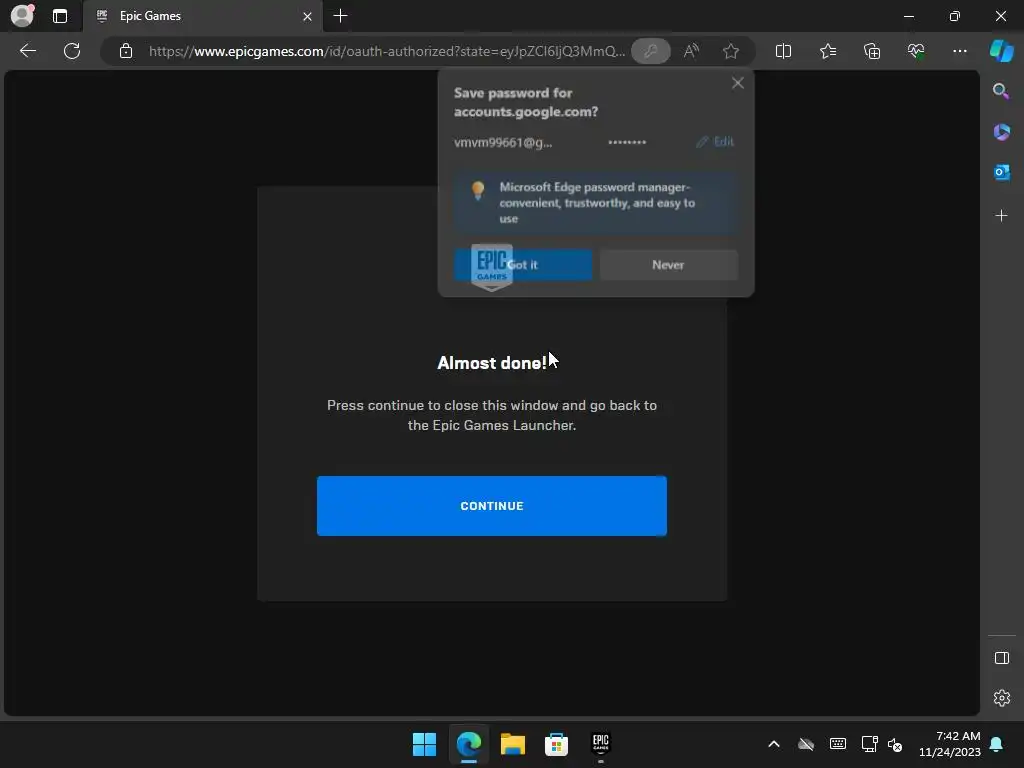Open Settings and more menu
This screenshot has height=768, width=1024.
pos(959,51)
